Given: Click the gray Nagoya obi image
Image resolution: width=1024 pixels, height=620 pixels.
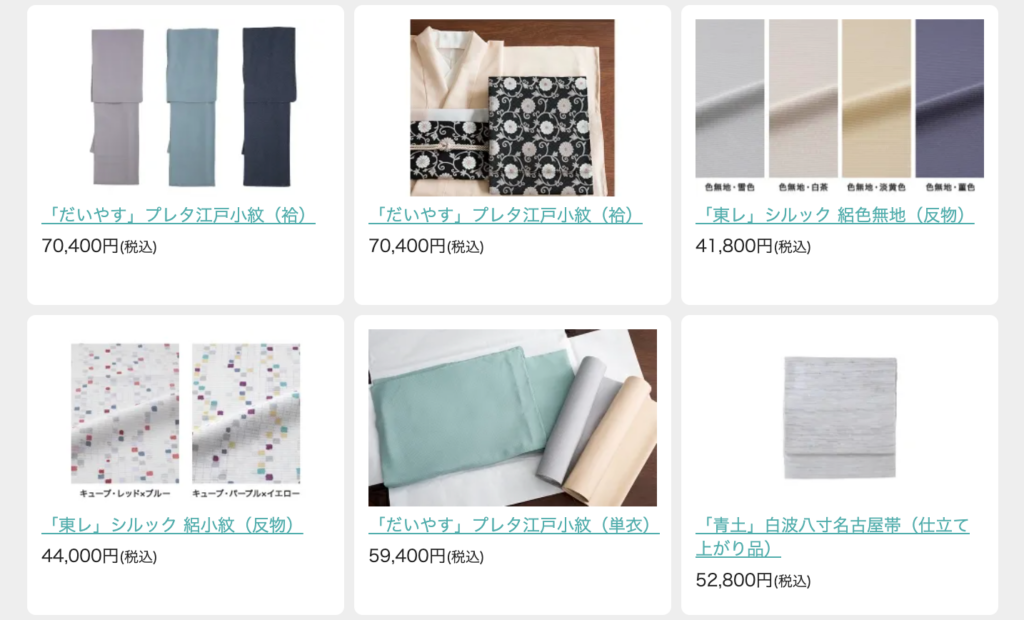Looking at the screenshot, I should (840, 417).
